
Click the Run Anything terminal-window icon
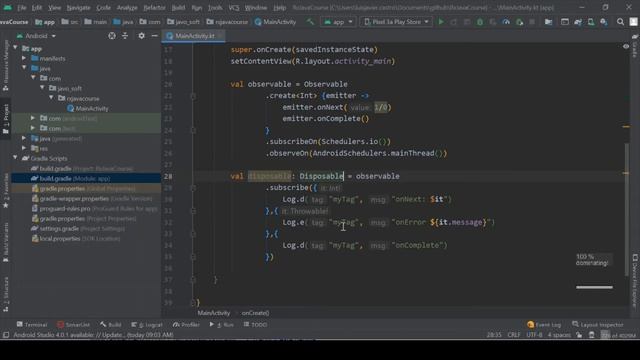(565, 22)
